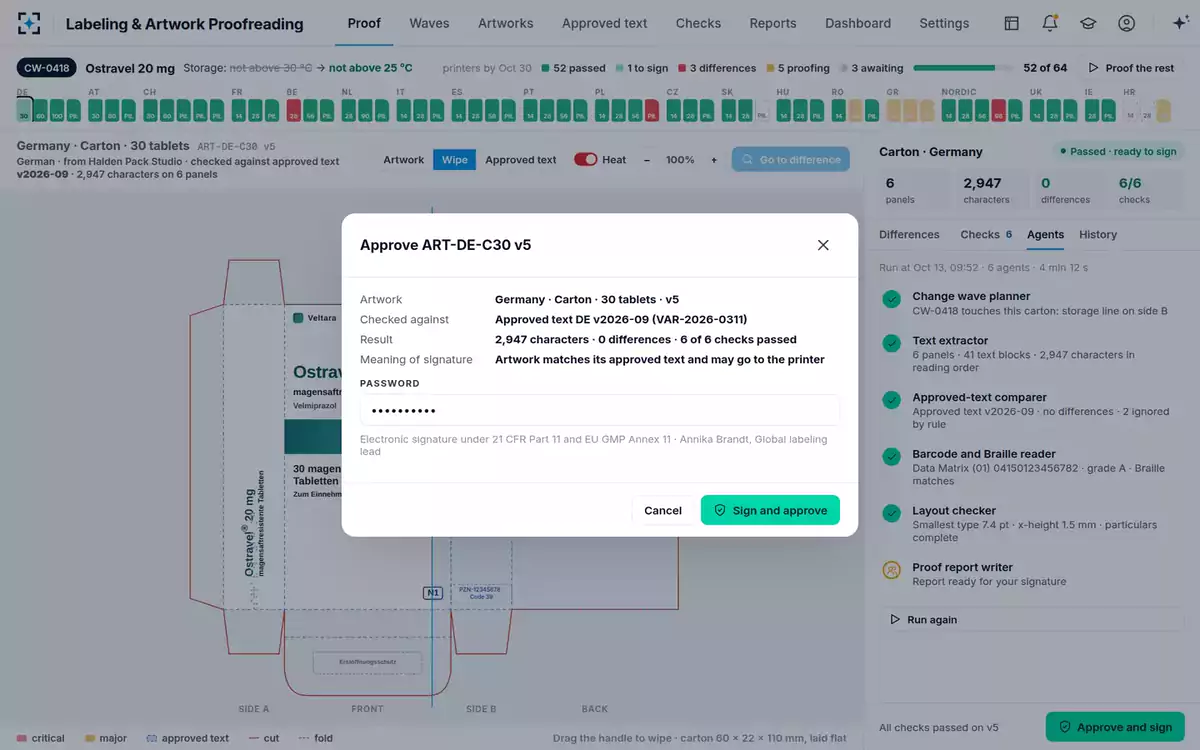Click the Approved-text comparer status checkmark
This screenshot has width=1200, height=750.
(892, 400)
